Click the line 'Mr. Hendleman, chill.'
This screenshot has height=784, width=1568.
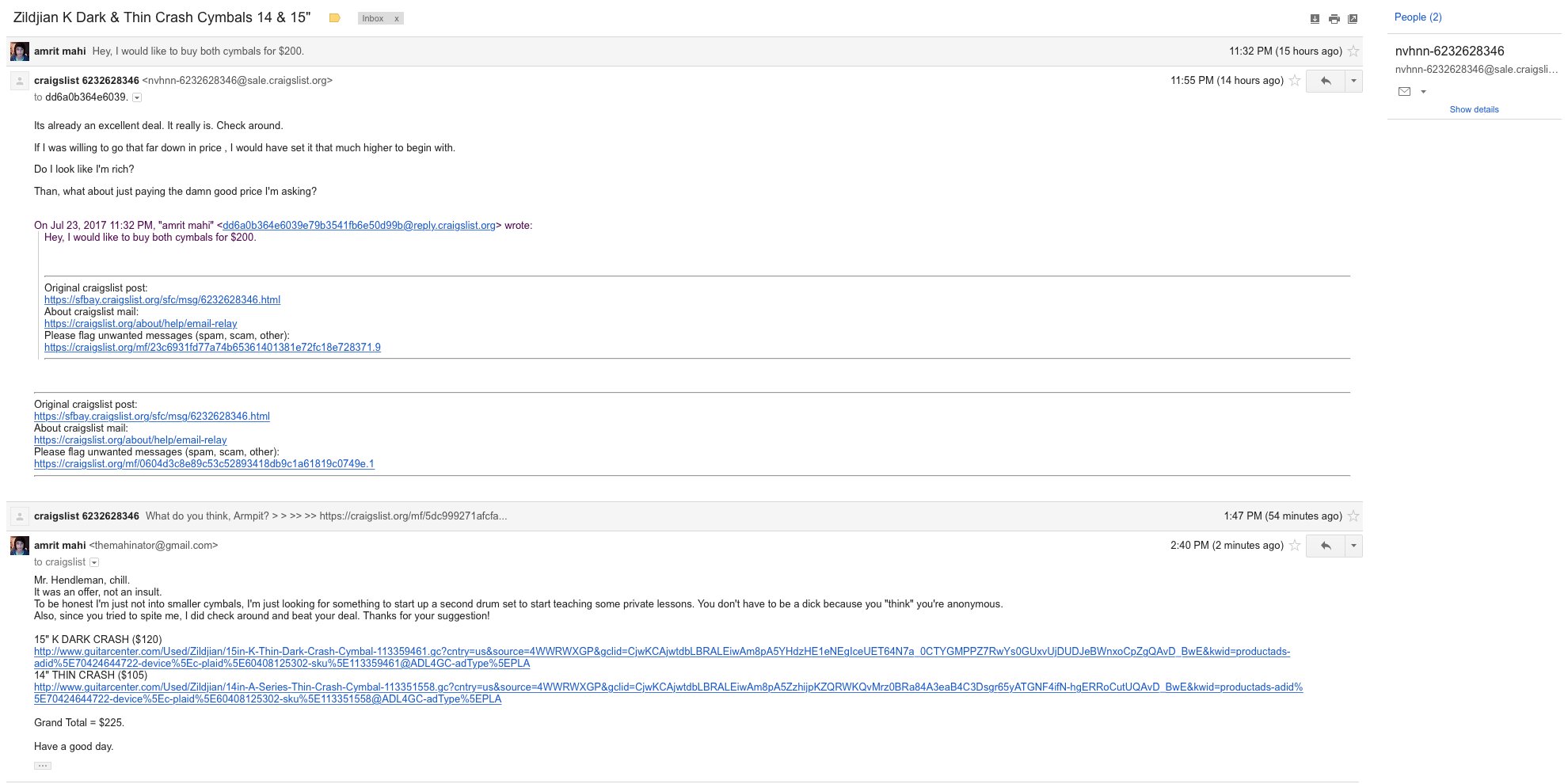pyautogui.click(x=82, y=580)
